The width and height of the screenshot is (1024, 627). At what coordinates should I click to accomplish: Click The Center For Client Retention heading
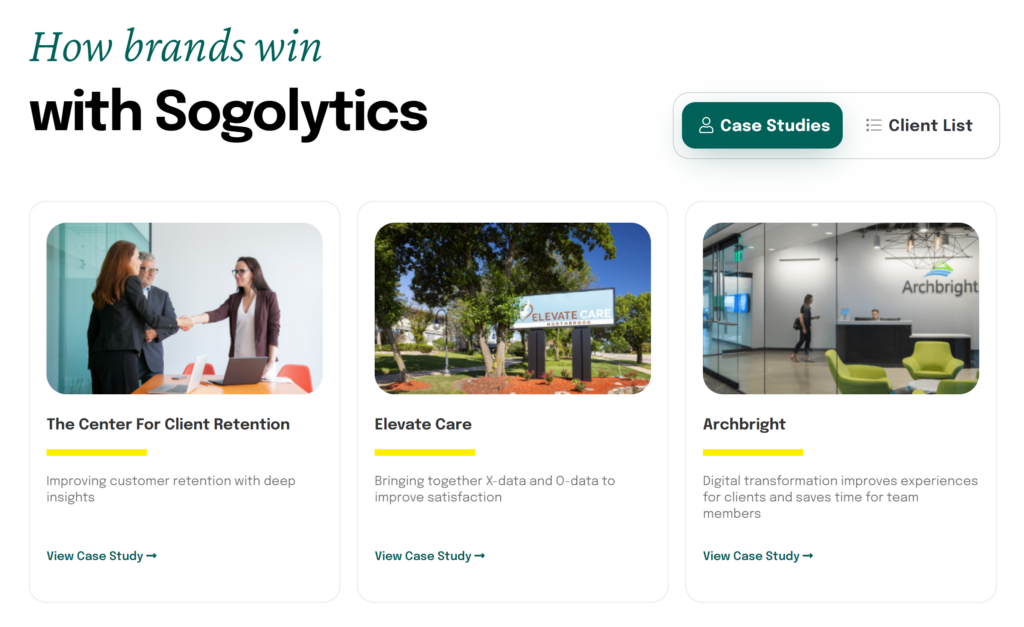coord(168,424)
